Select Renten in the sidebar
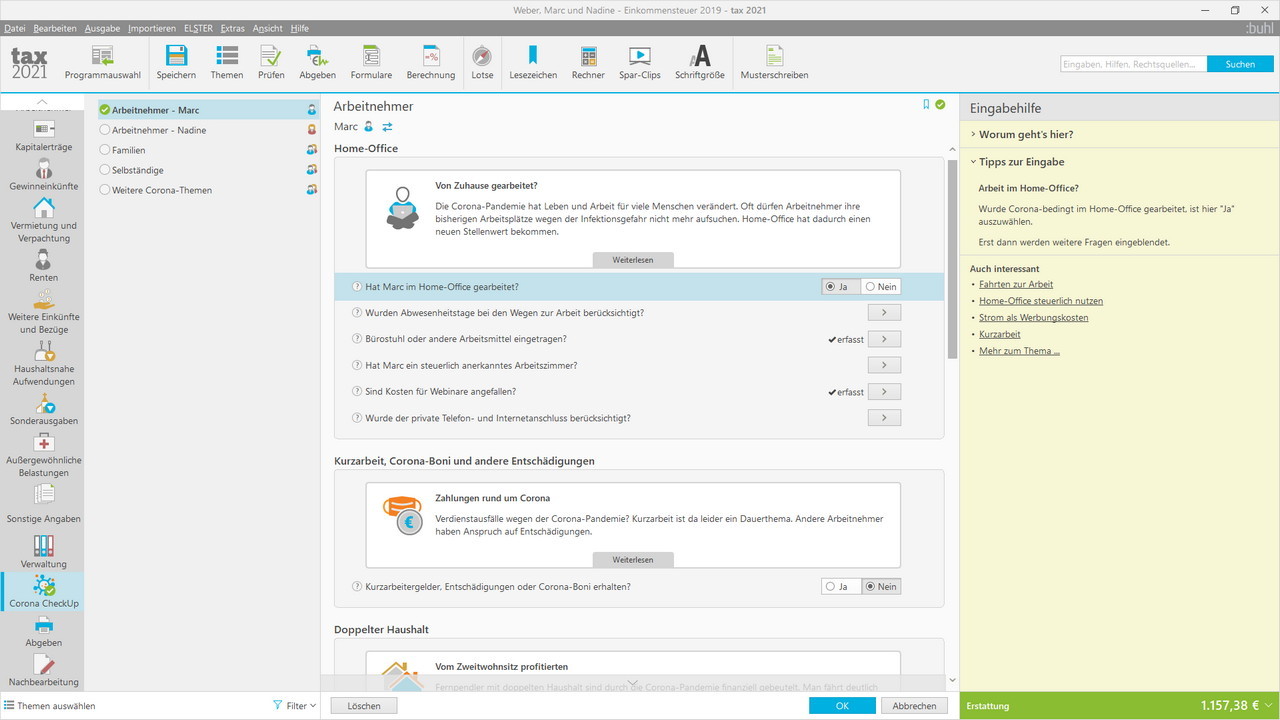Viewport: 1280px width, 720px height. tap(44, 266)
